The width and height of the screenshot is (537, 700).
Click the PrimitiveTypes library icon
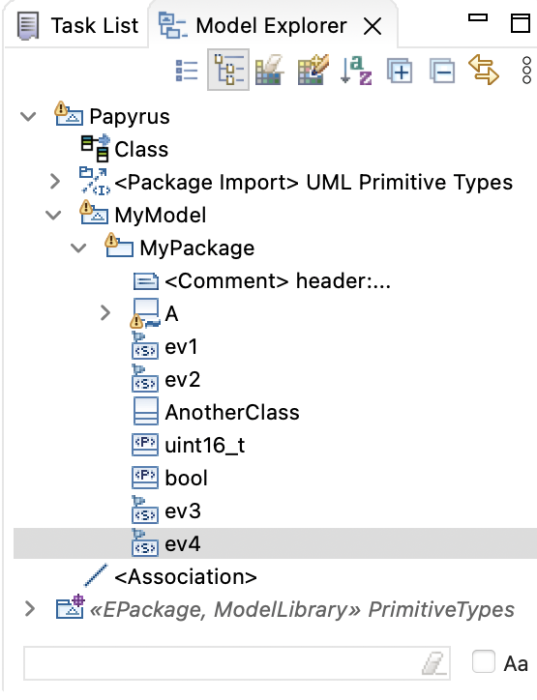click(x=70, y=607)
